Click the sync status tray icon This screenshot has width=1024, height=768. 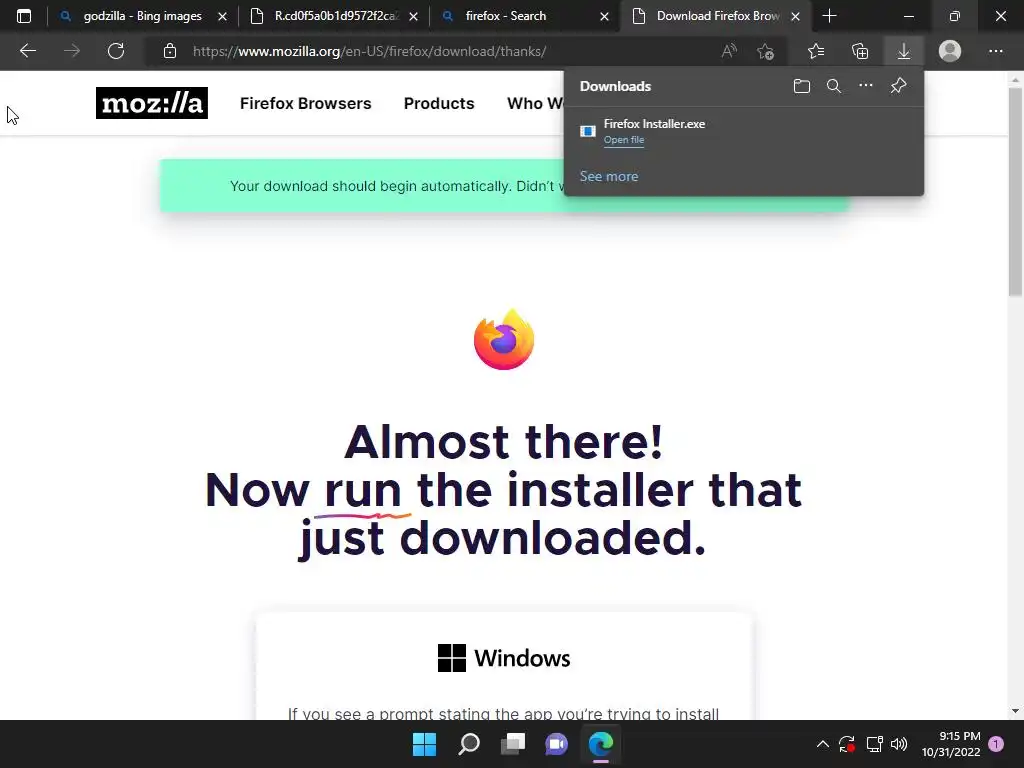pos(847,744)
